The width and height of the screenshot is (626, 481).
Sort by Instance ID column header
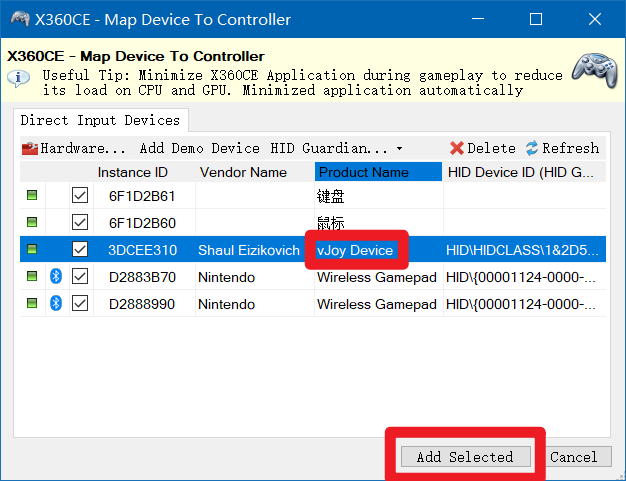133,172
